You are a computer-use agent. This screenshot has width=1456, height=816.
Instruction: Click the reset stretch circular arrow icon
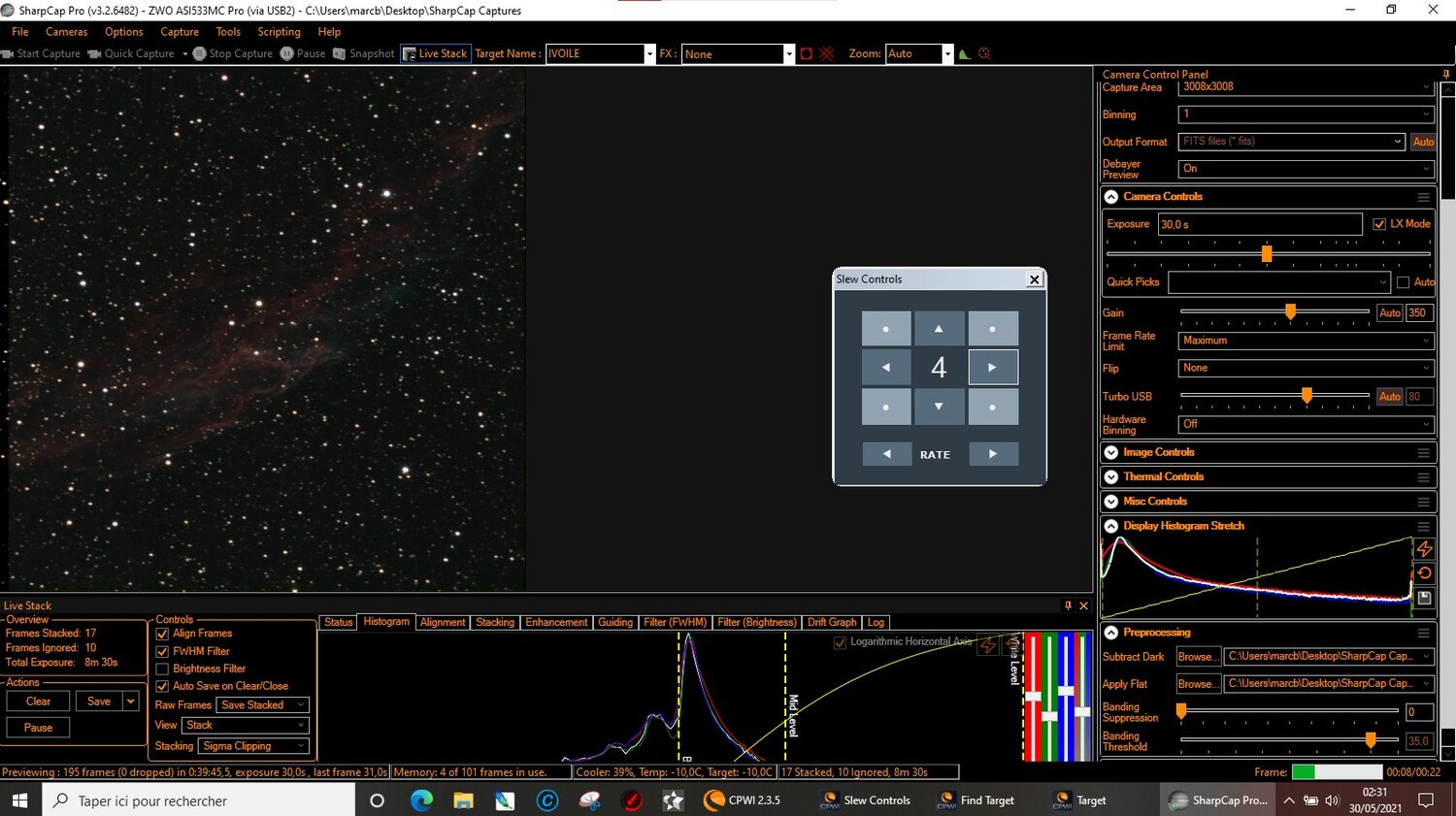click(x=1424, y=573)
